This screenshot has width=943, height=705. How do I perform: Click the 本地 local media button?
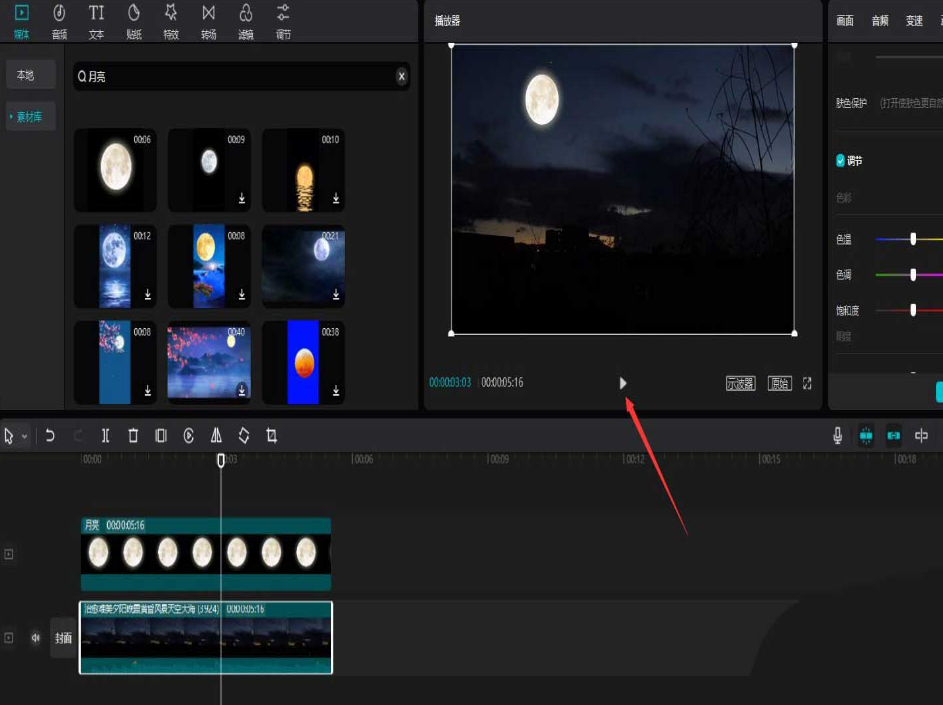(25, 75)
